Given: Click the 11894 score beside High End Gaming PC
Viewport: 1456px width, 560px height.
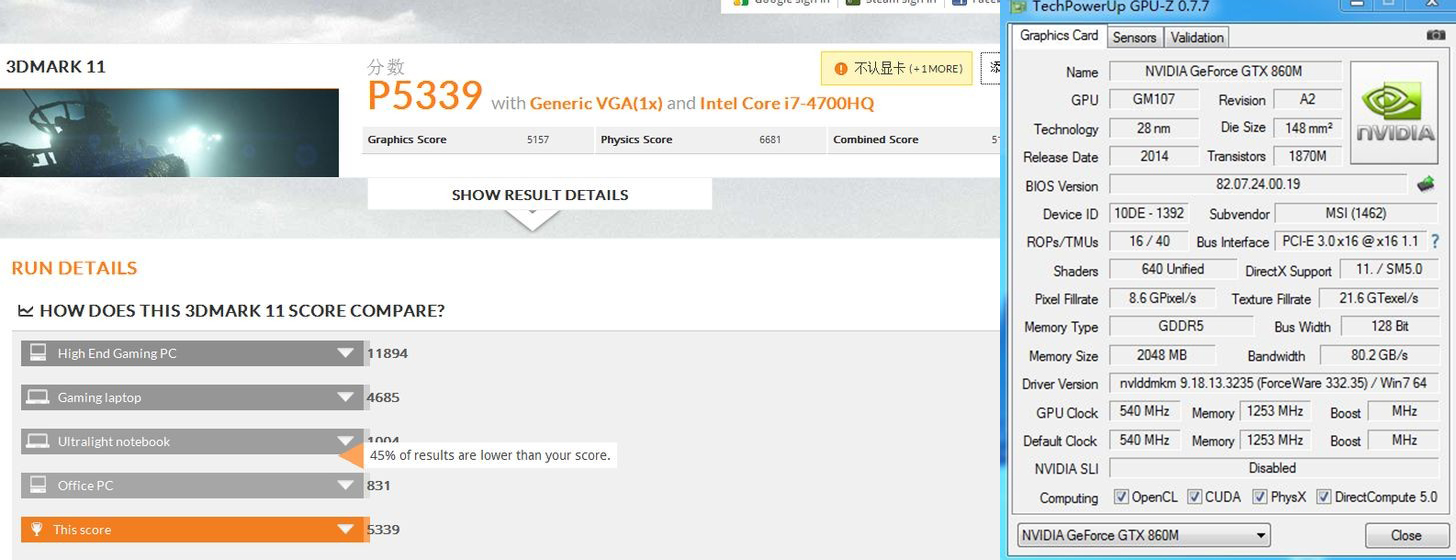Looking at the screenshot, I should 387,353.
